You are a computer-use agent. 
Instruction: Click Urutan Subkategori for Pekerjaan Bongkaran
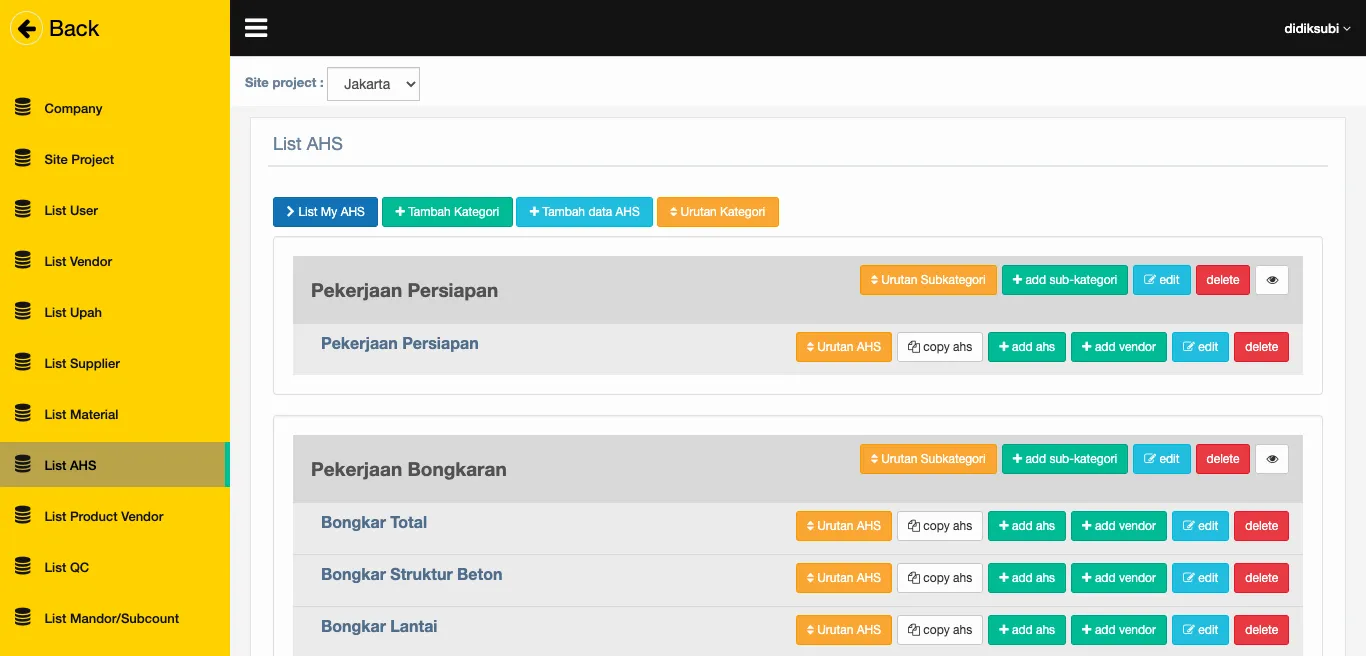[928, 459]
